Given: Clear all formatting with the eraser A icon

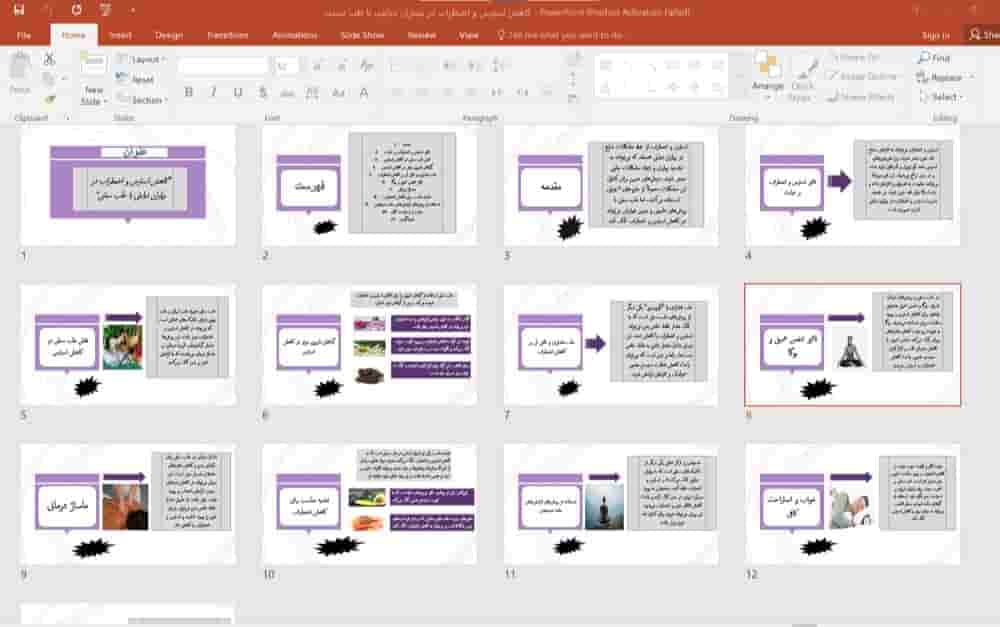Looking at the screenshot, I should pos(367,66).
